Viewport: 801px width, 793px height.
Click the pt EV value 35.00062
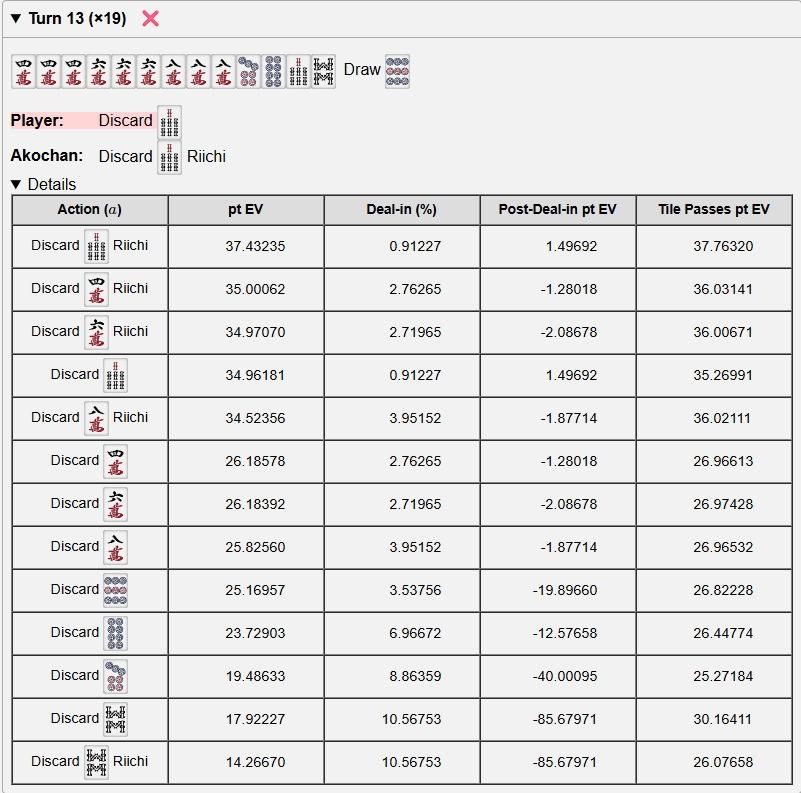pos(255,289)
